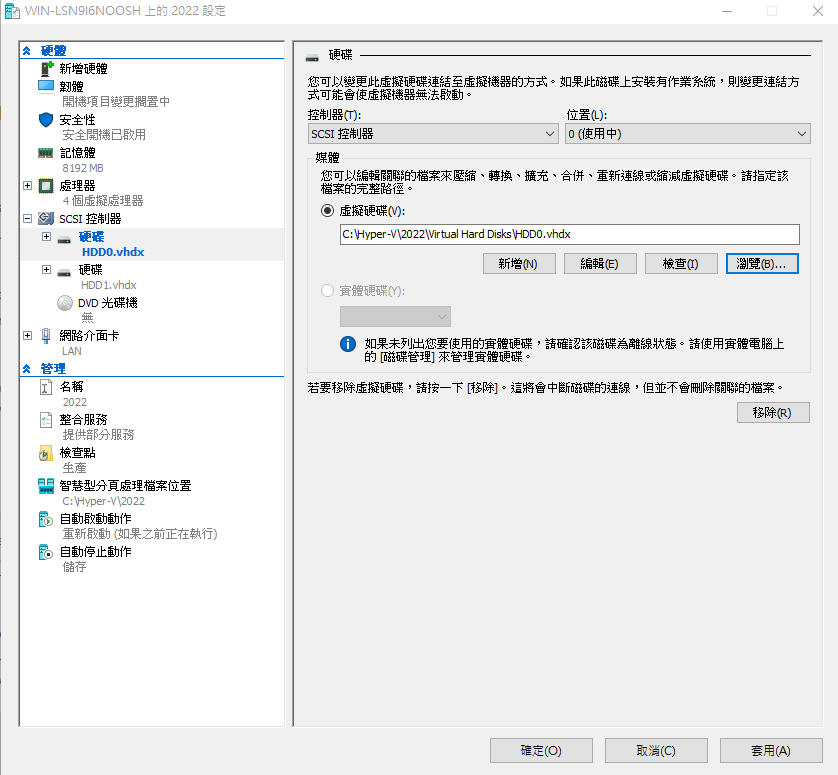Click the 檢查點 checkpoint icon
The height and width of the screenshot is (775, 838).
tap(46, 453)
